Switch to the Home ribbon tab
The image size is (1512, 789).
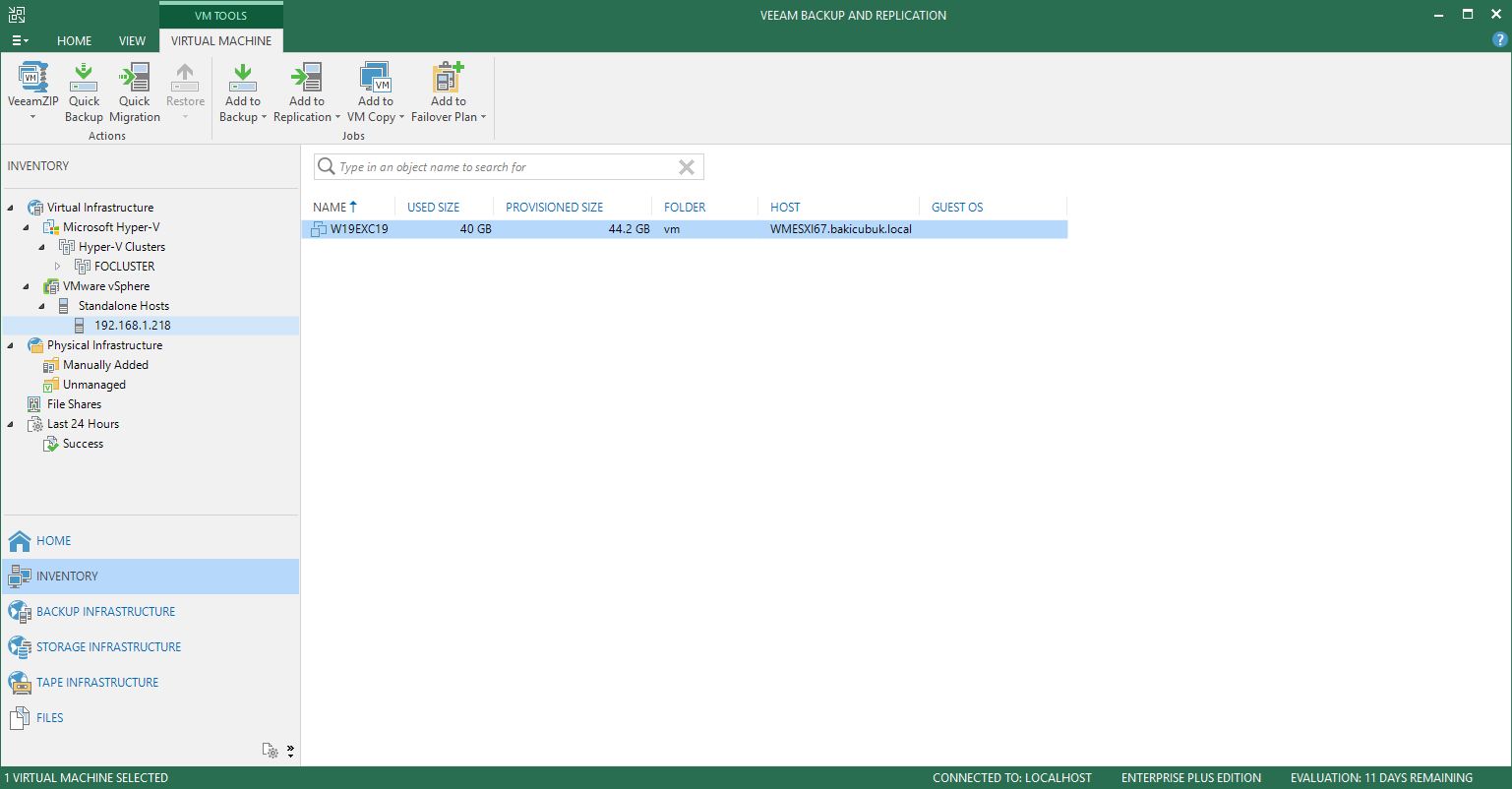point(74,41)
